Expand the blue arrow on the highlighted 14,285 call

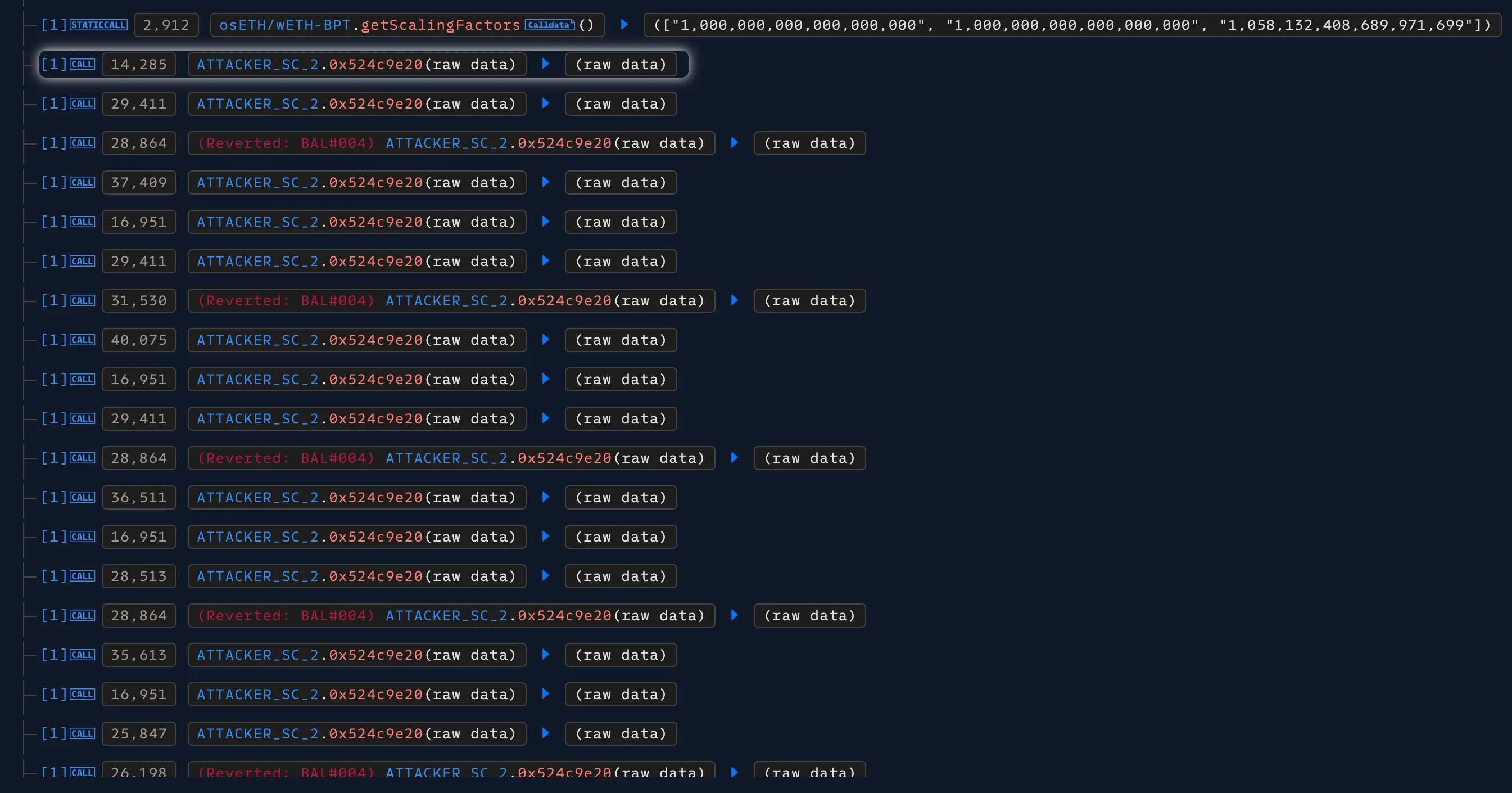tap(545, 65)
